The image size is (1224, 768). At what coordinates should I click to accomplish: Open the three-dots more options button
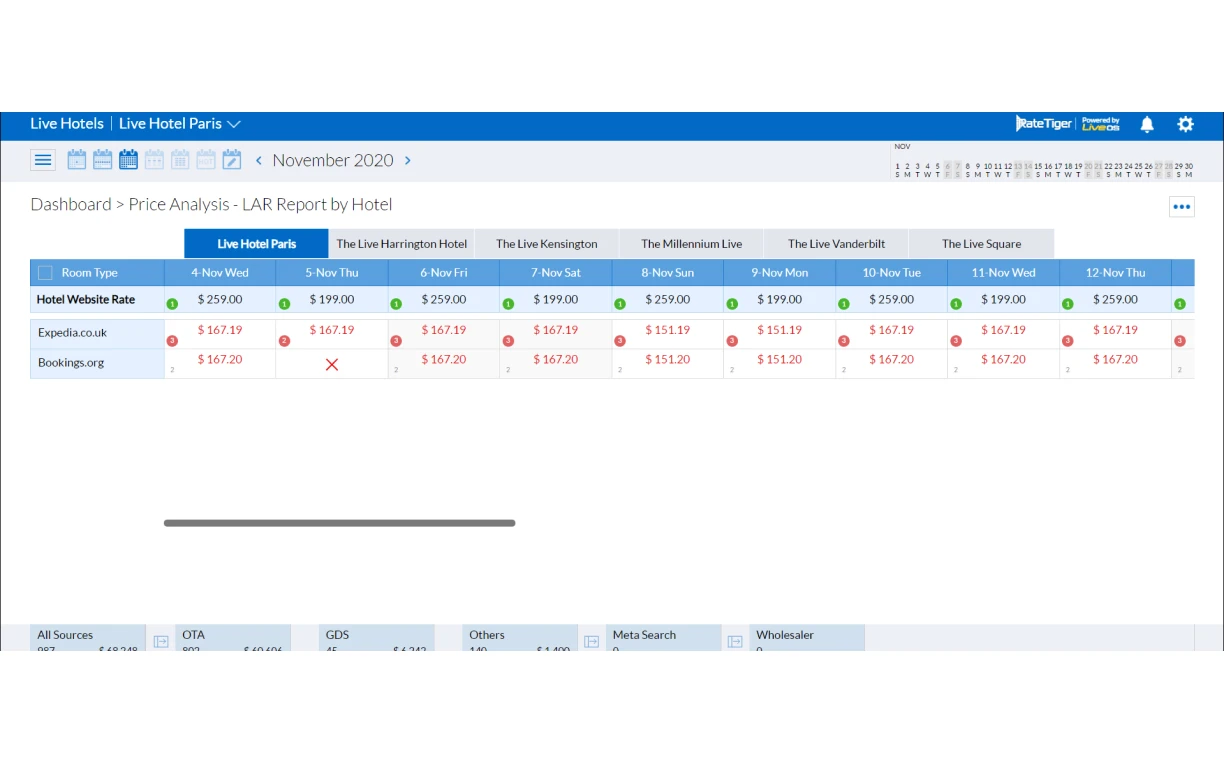tap(1182, 207)
